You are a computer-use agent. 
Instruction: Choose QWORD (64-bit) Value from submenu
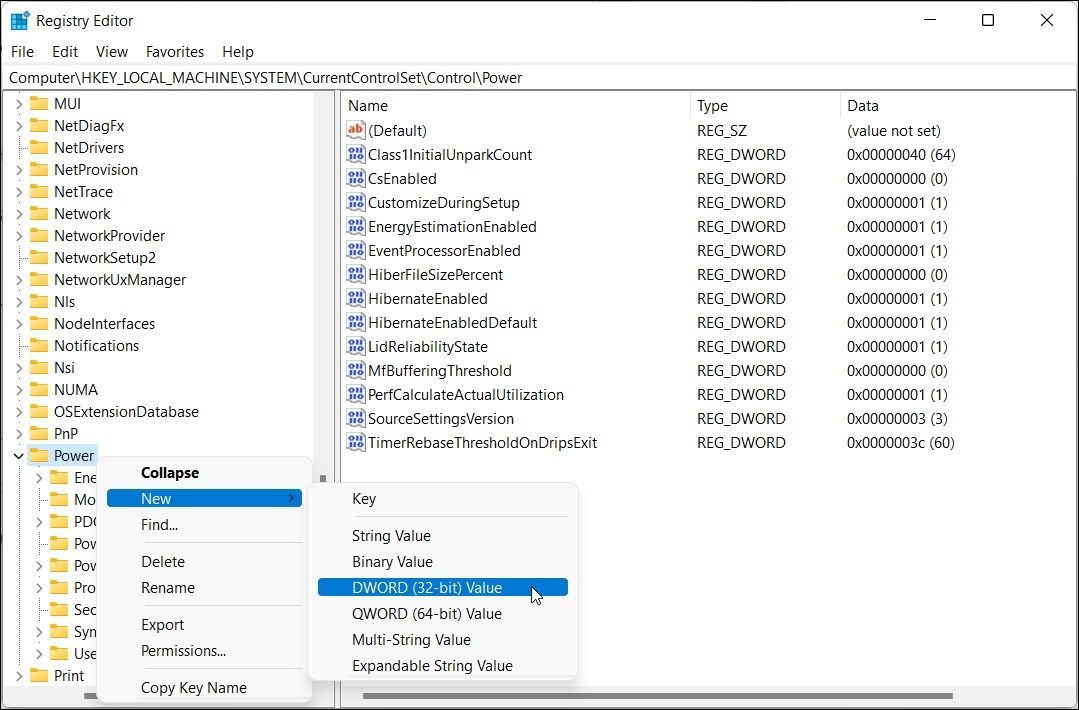(442, 614)
